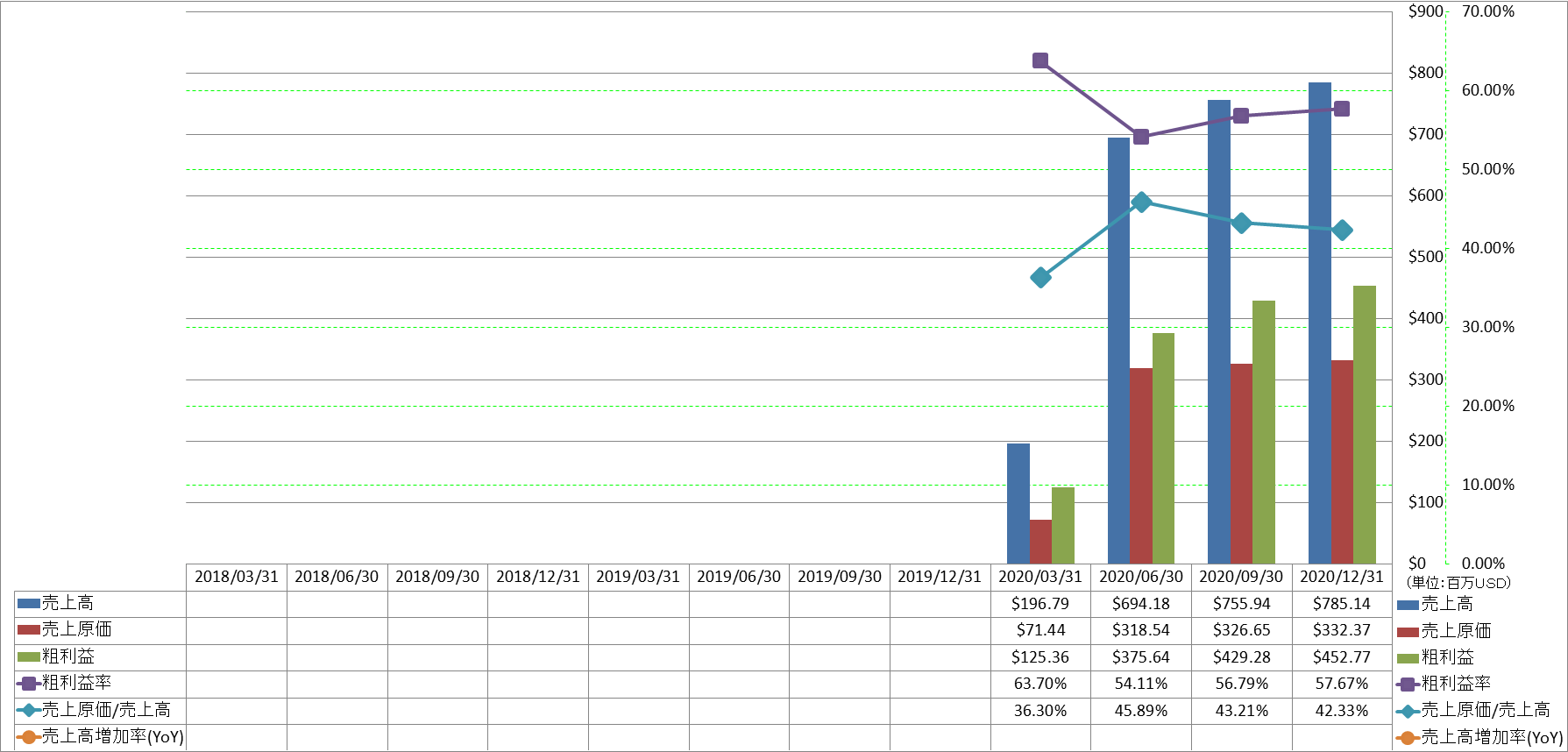The width and height of the screenshot is (1568, 752).
Task: Click the teal diamond marker at 2020/06/30
Action: click(1141, 202)
